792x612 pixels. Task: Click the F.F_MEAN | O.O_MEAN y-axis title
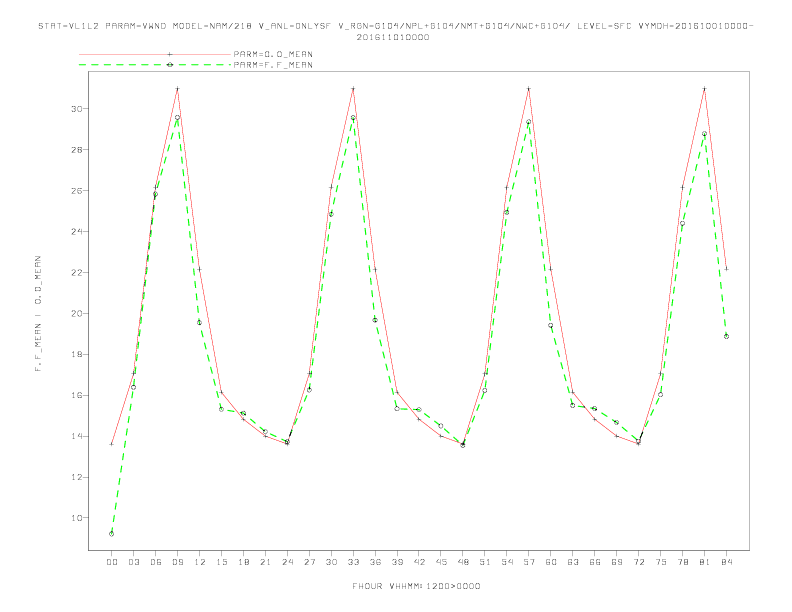coord(38,314)
